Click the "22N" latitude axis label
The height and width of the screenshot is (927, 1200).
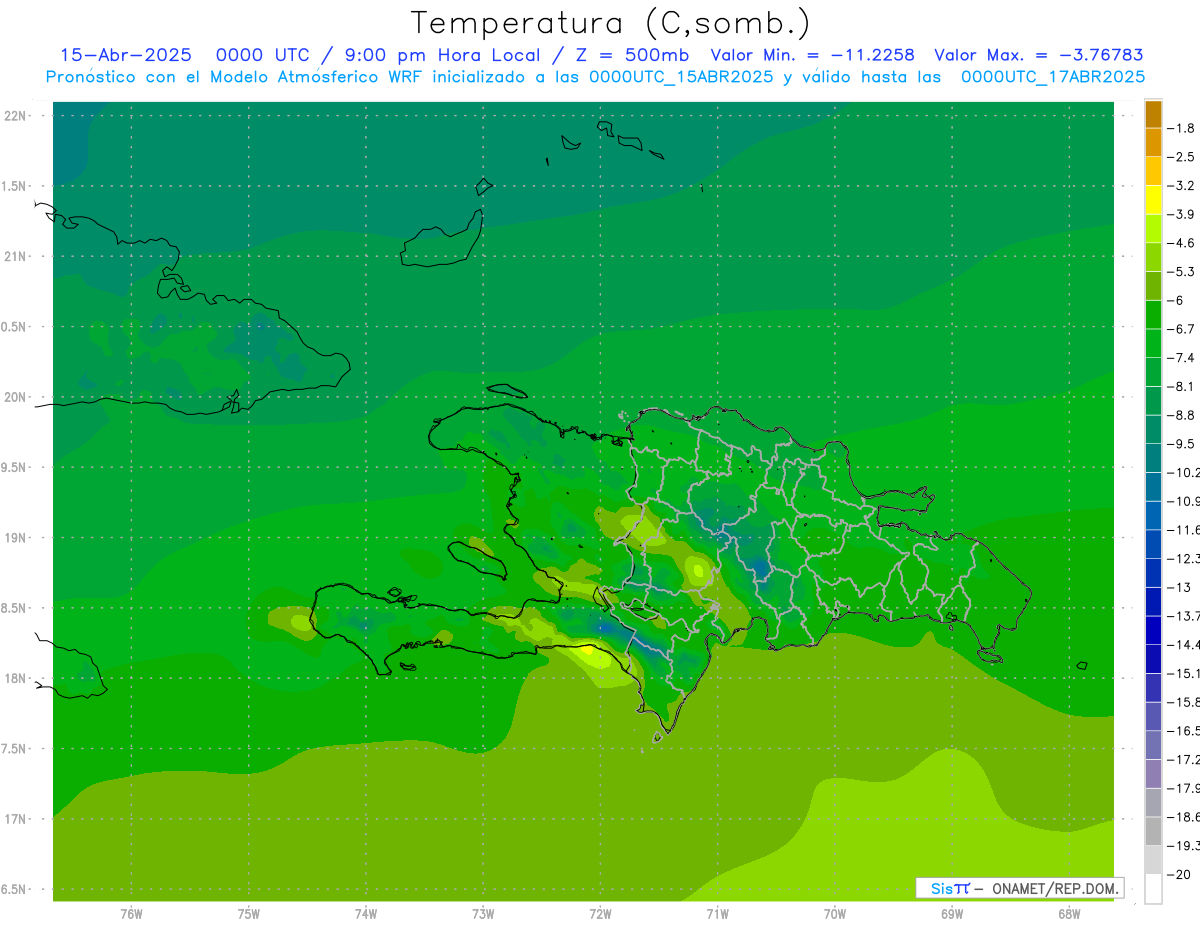coord(16,115)
